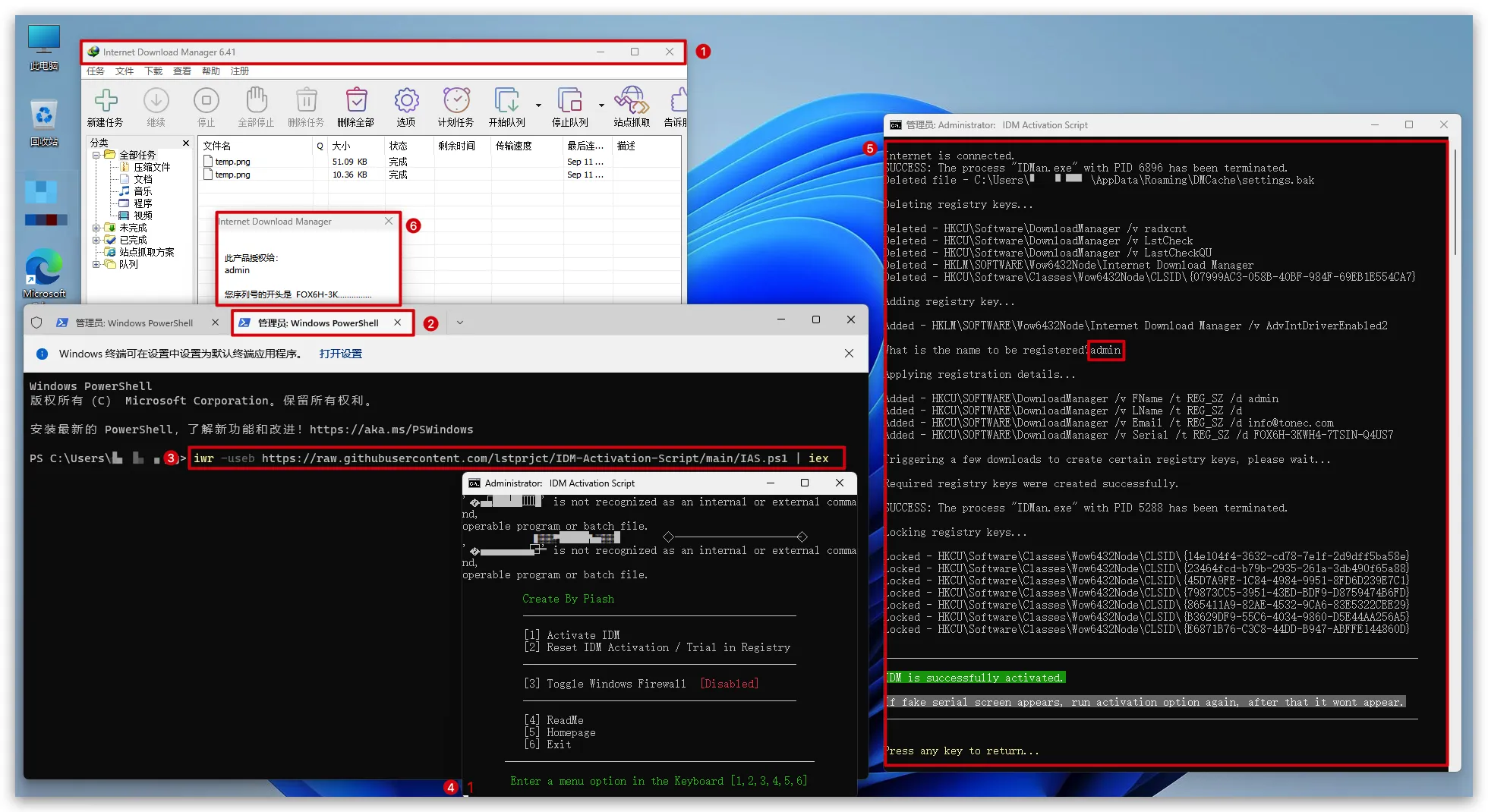1488x812 pixels.
Task: Open the 开始队列 dropdown arrow
Action: coord(538,105)
